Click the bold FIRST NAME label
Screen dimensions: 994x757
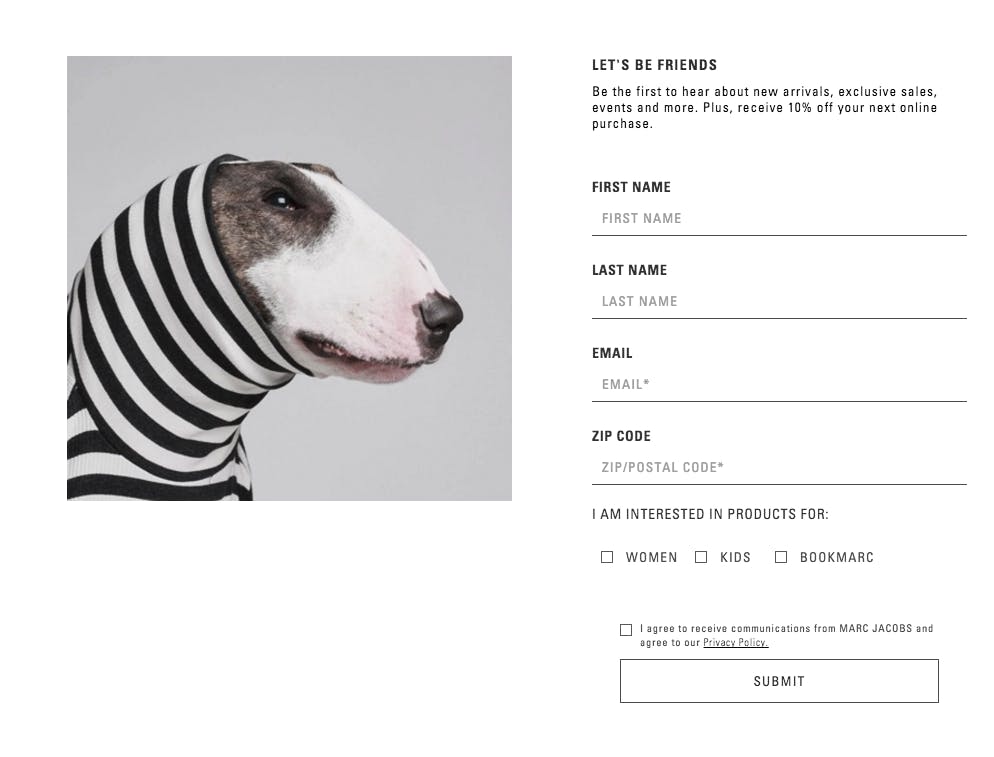tap(631, 187)
